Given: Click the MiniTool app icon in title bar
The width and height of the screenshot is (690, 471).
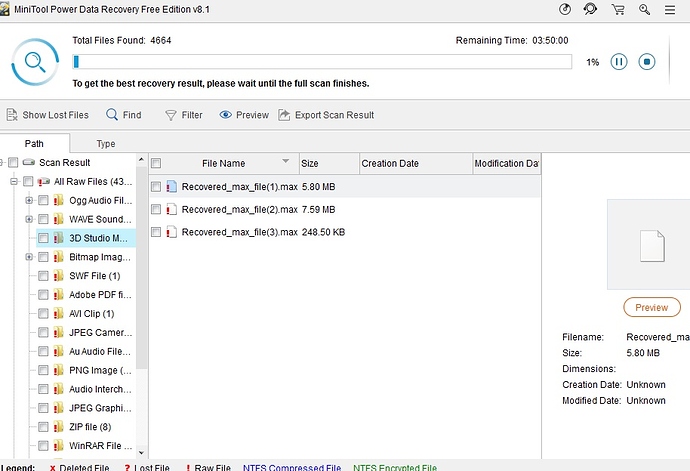Looking at the screenshot, I should pos(4,8).
